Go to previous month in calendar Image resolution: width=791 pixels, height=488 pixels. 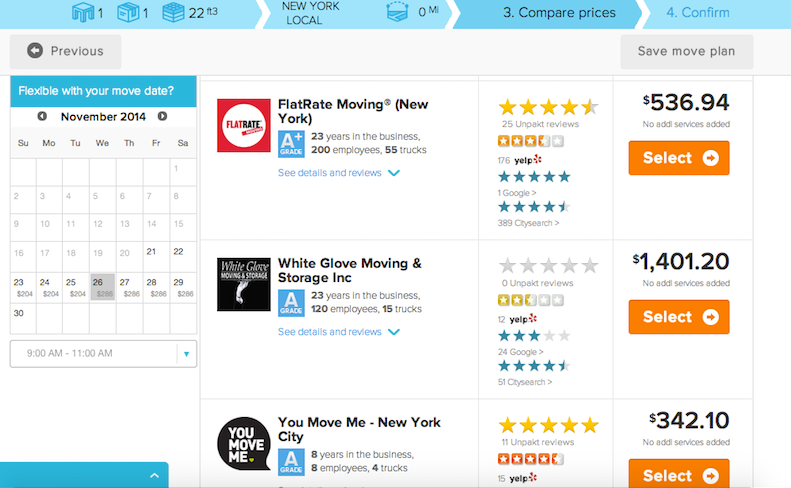tap(42, 117)
